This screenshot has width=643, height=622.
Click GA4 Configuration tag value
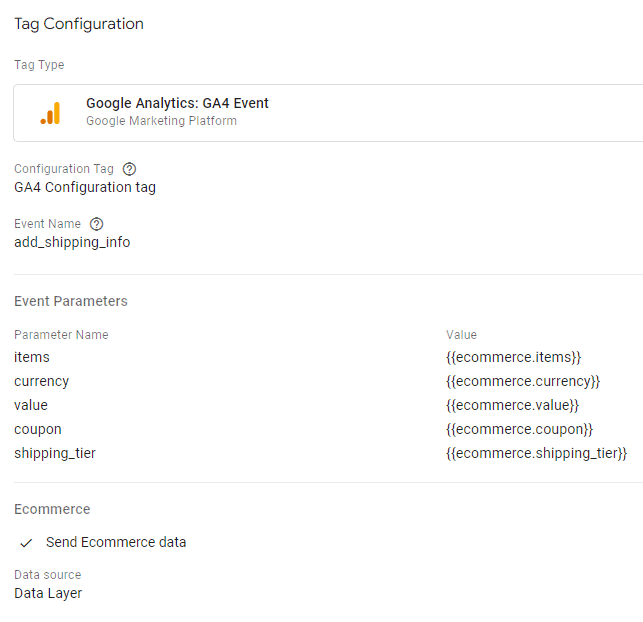pos(85,187)
